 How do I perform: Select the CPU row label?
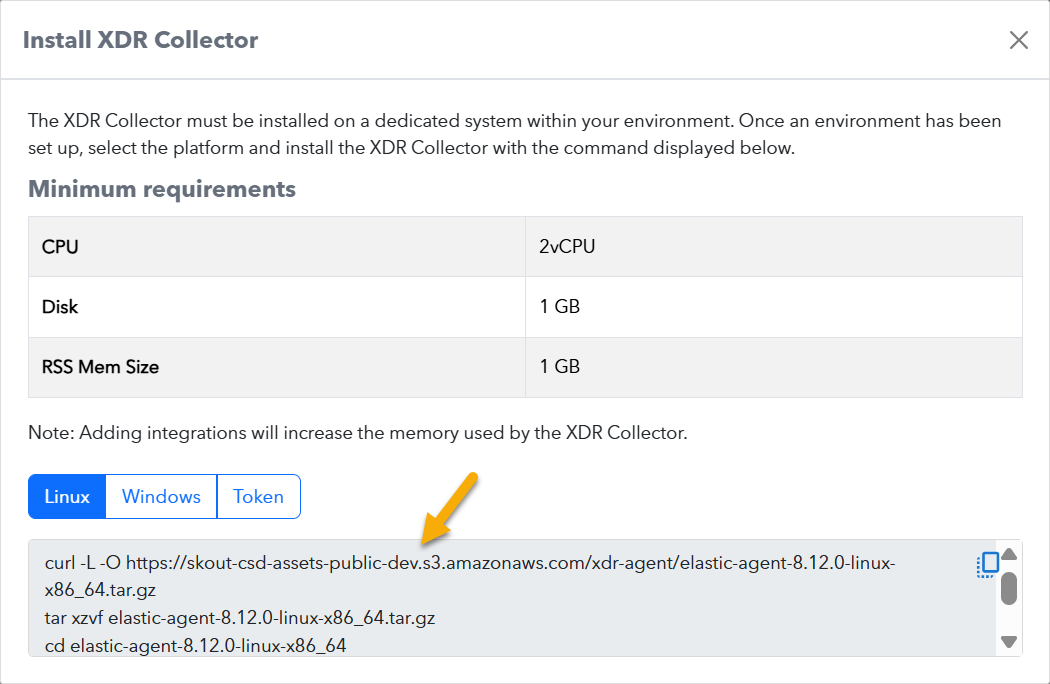(62, 246)
